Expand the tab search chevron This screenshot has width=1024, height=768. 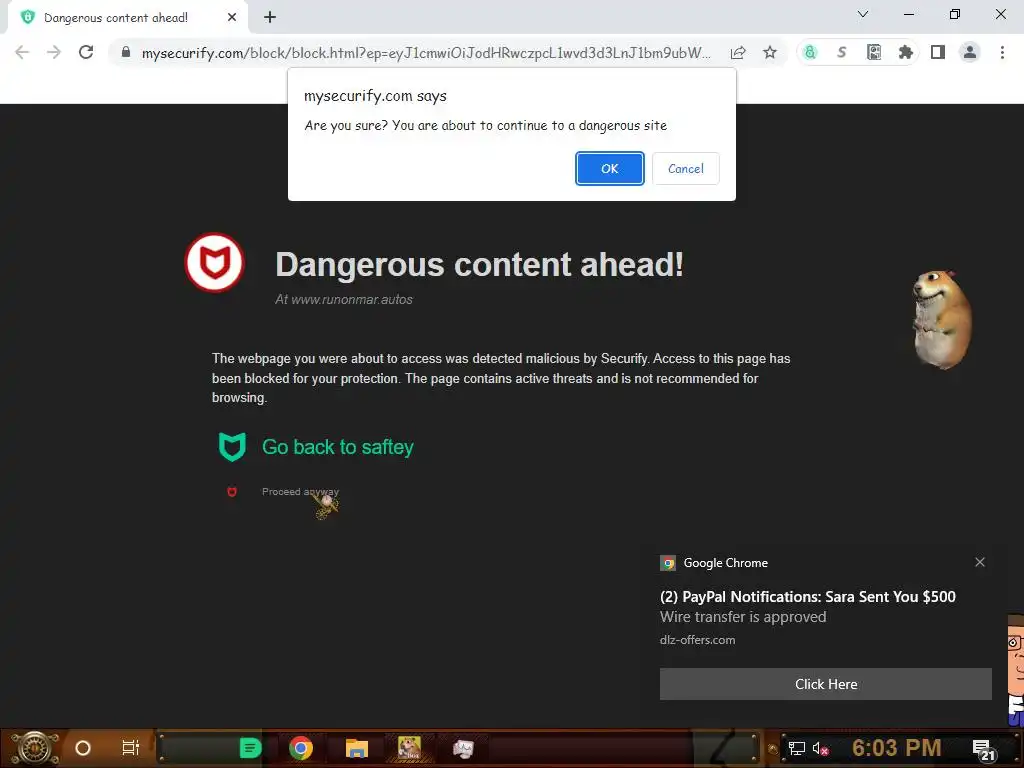[863, 14]
